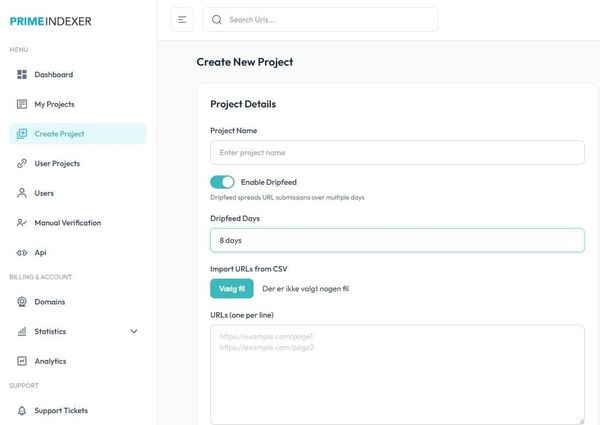Go to Domains section

pos(78,302)
